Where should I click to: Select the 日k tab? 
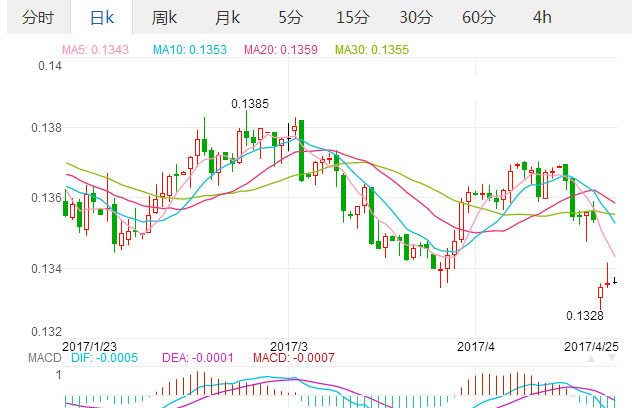point(102,17)
